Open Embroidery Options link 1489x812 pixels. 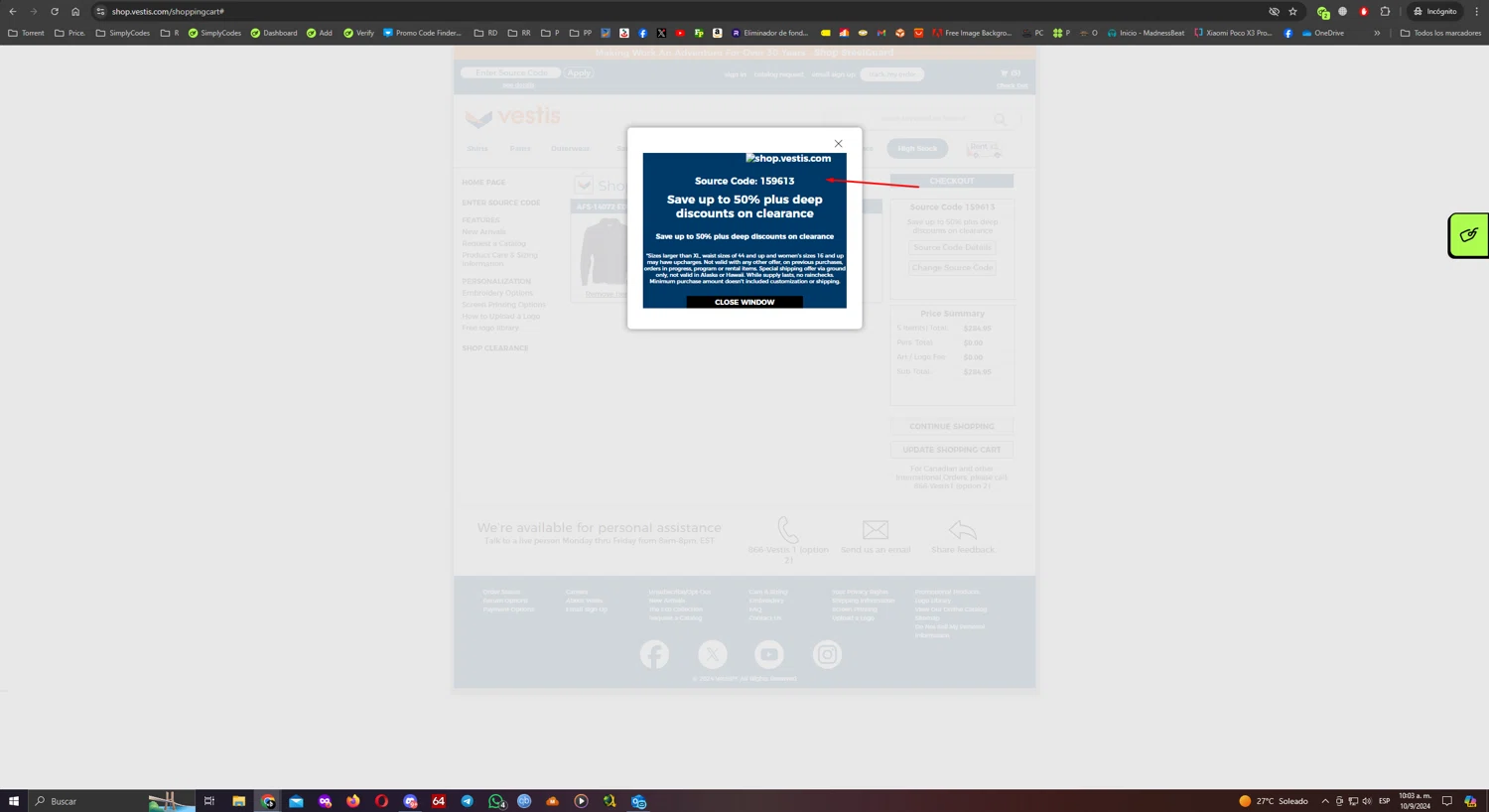coord(497,293)
